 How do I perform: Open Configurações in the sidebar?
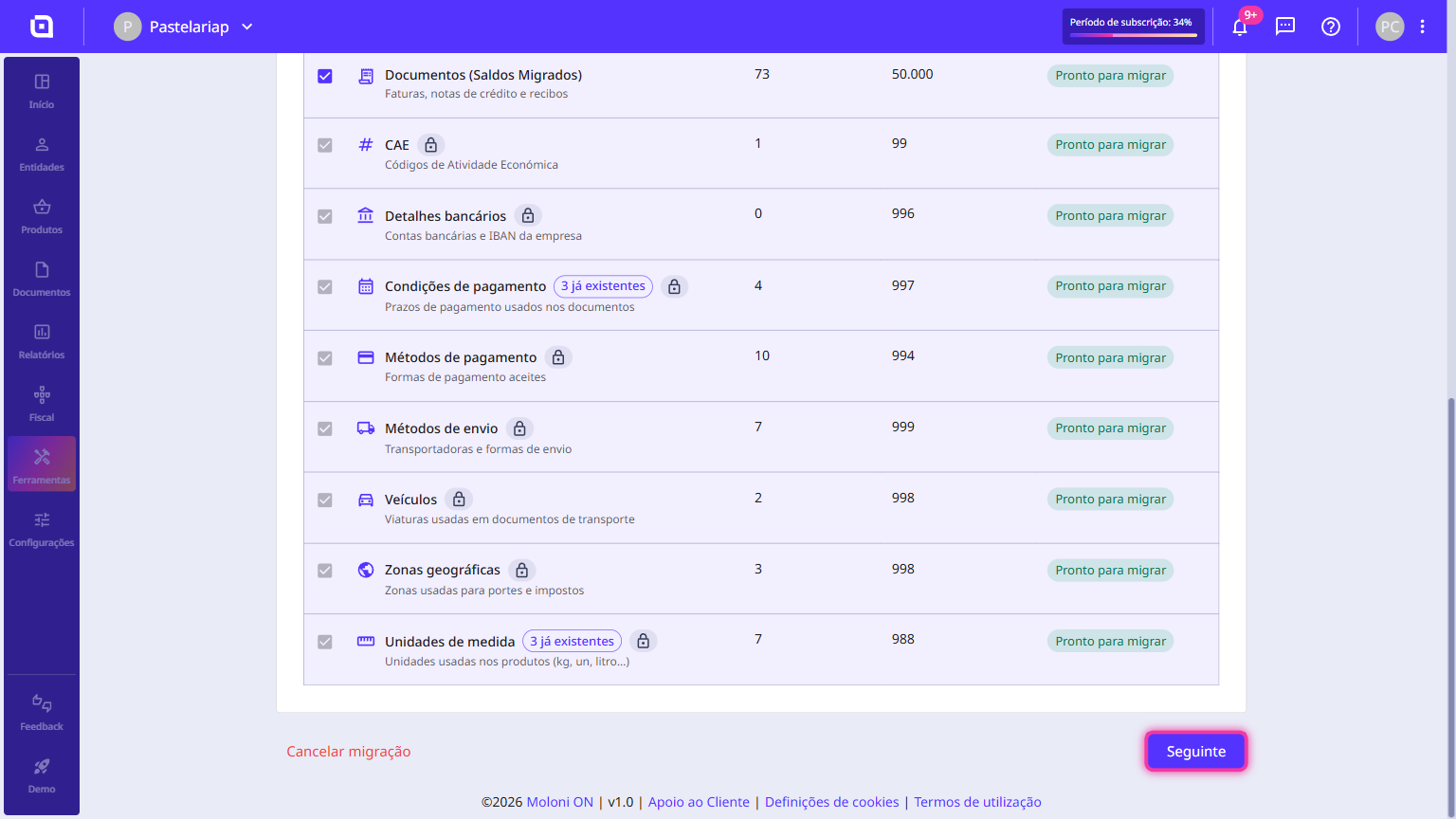click(42, 529)
